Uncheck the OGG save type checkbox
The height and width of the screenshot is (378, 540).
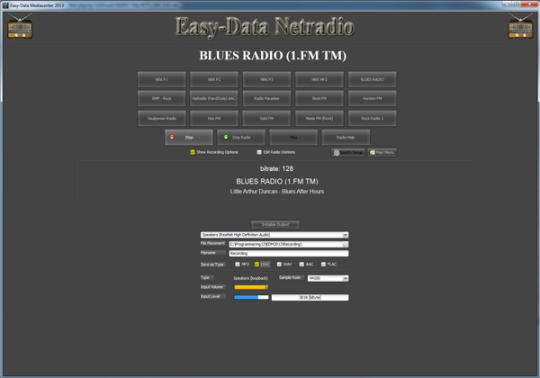[257, 264]
